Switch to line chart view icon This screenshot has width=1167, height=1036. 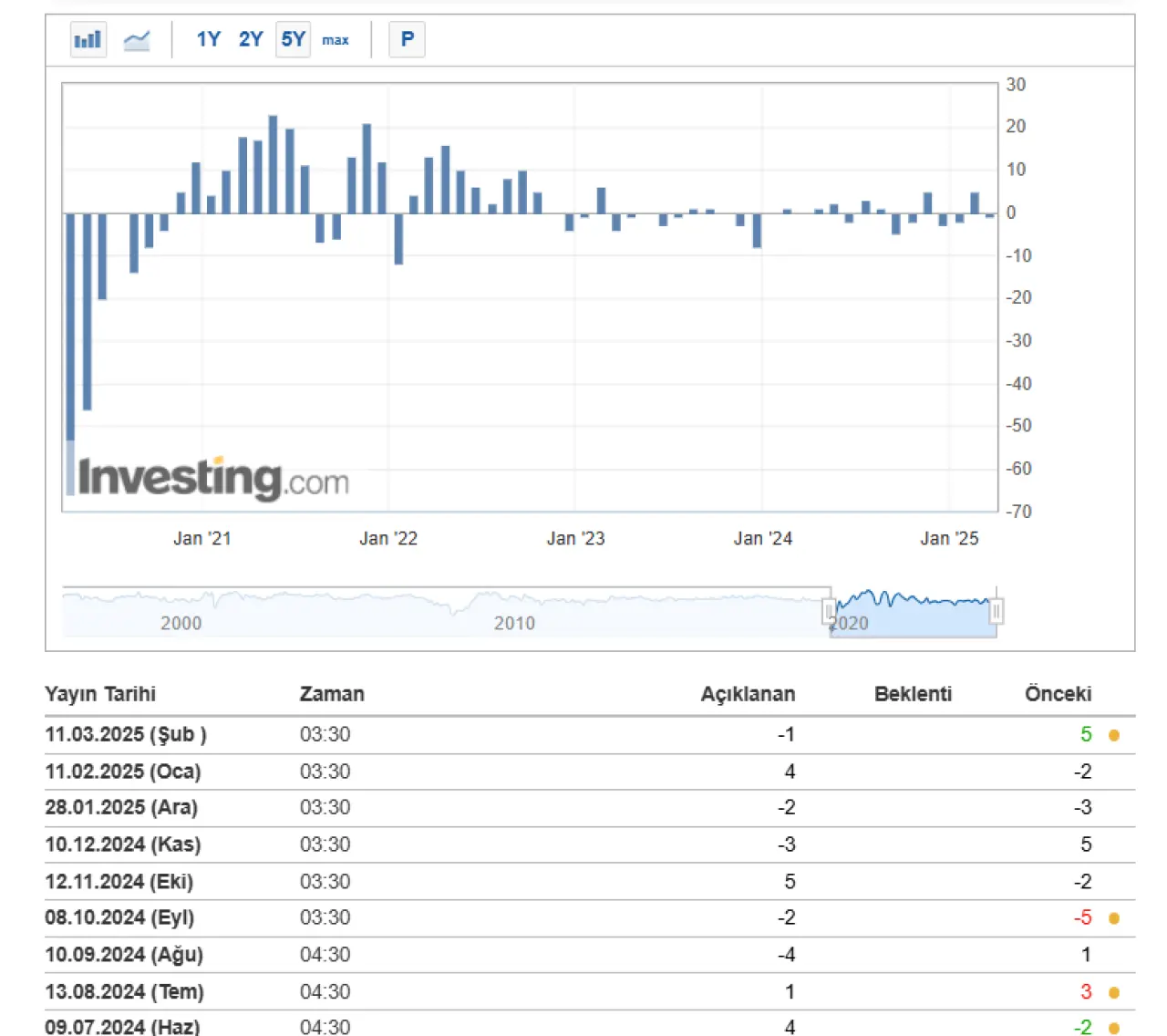point(137,40)
